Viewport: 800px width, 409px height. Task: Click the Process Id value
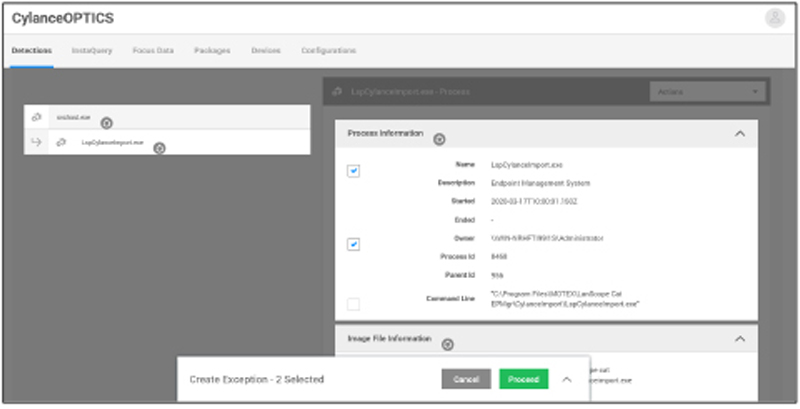(498, 257)
